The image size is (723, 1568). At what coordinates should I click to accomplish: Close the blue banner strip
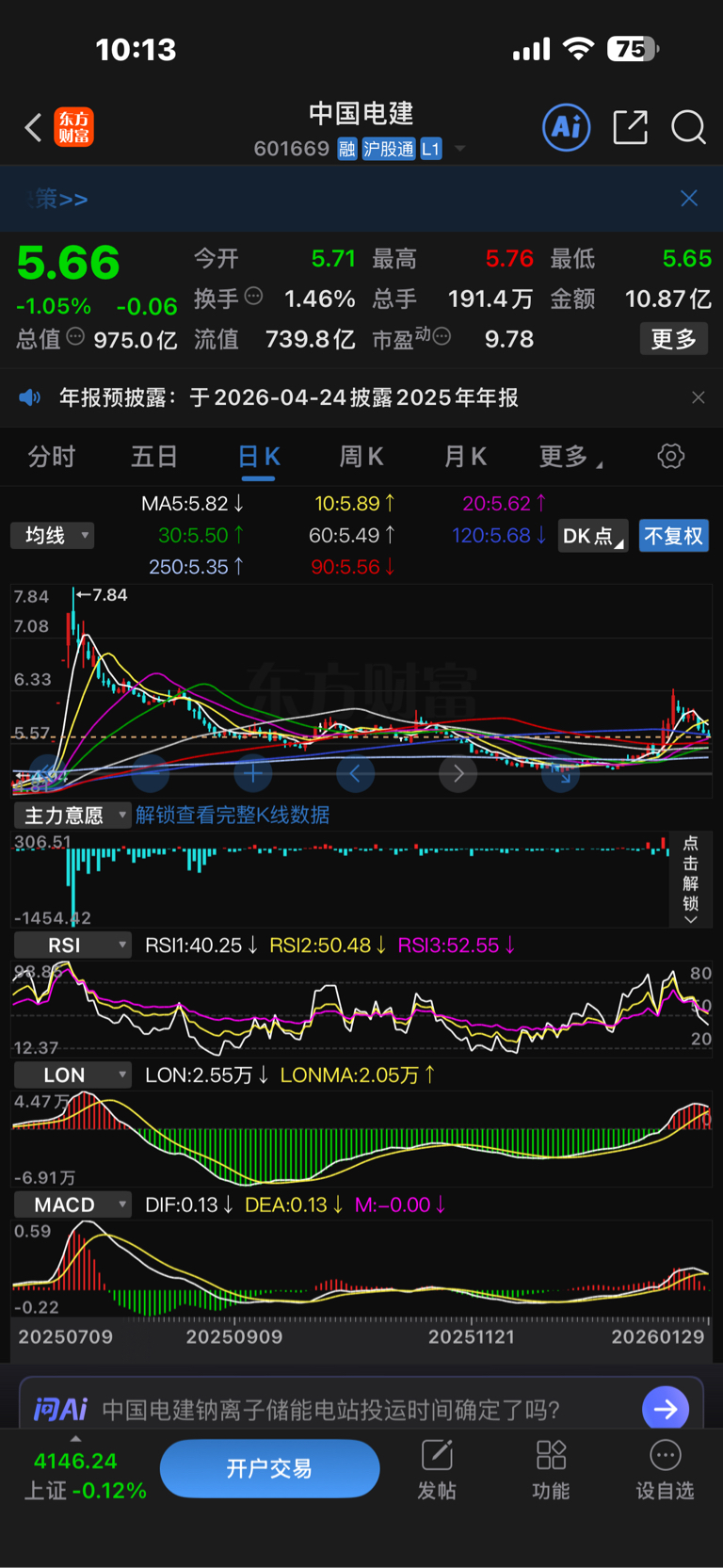click(x=689, y=198)
